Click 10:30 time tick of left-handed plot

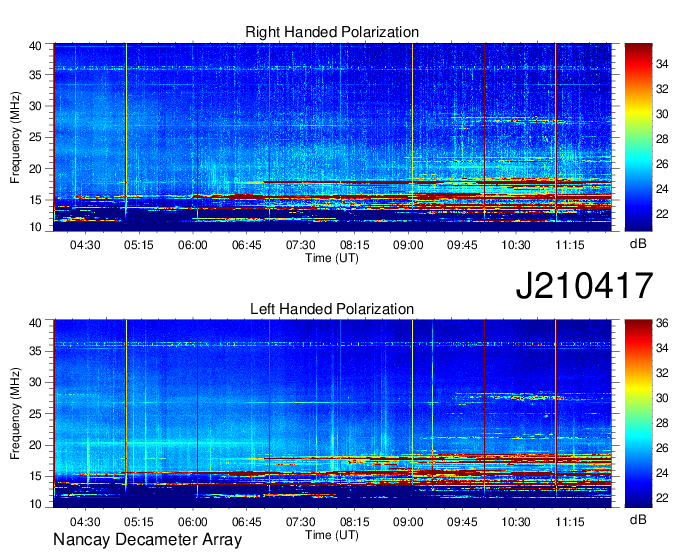pos(516,522)
